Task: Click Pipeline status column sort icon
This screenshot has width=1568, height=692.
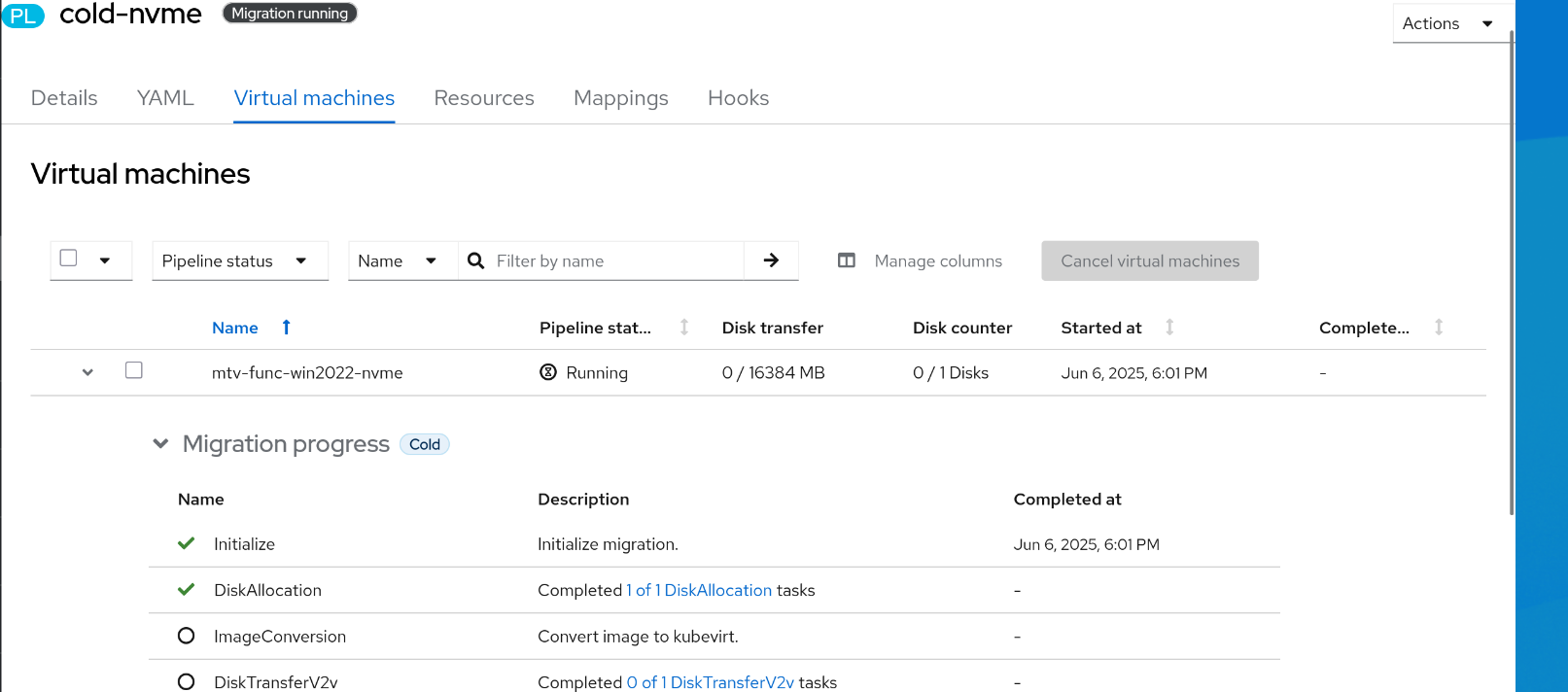Action: pyautogui.click(x=684, y=328)
